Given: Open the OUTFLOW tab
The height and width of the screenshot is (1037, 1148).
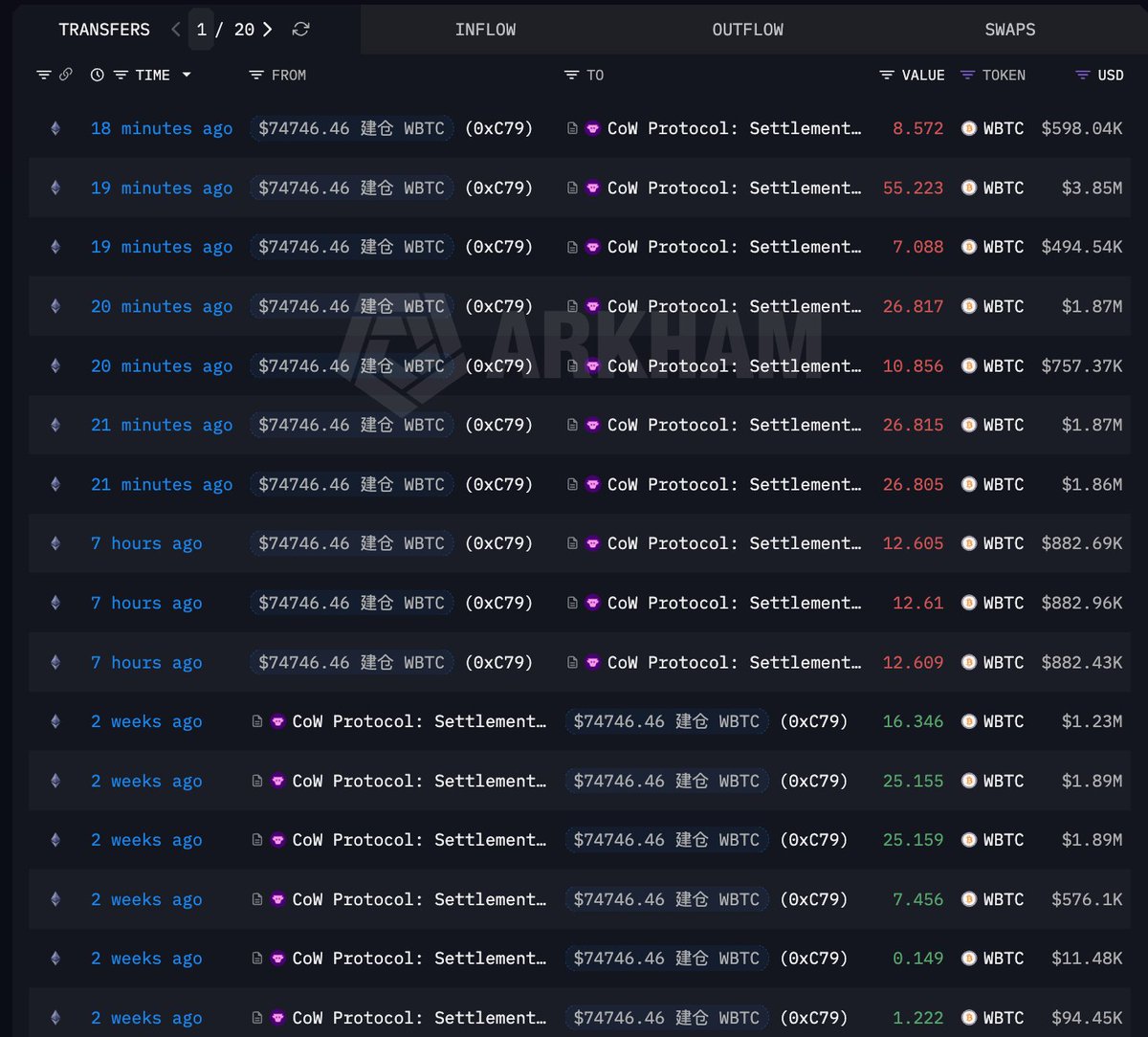Looking at the screenshot, I should point(747,30).
